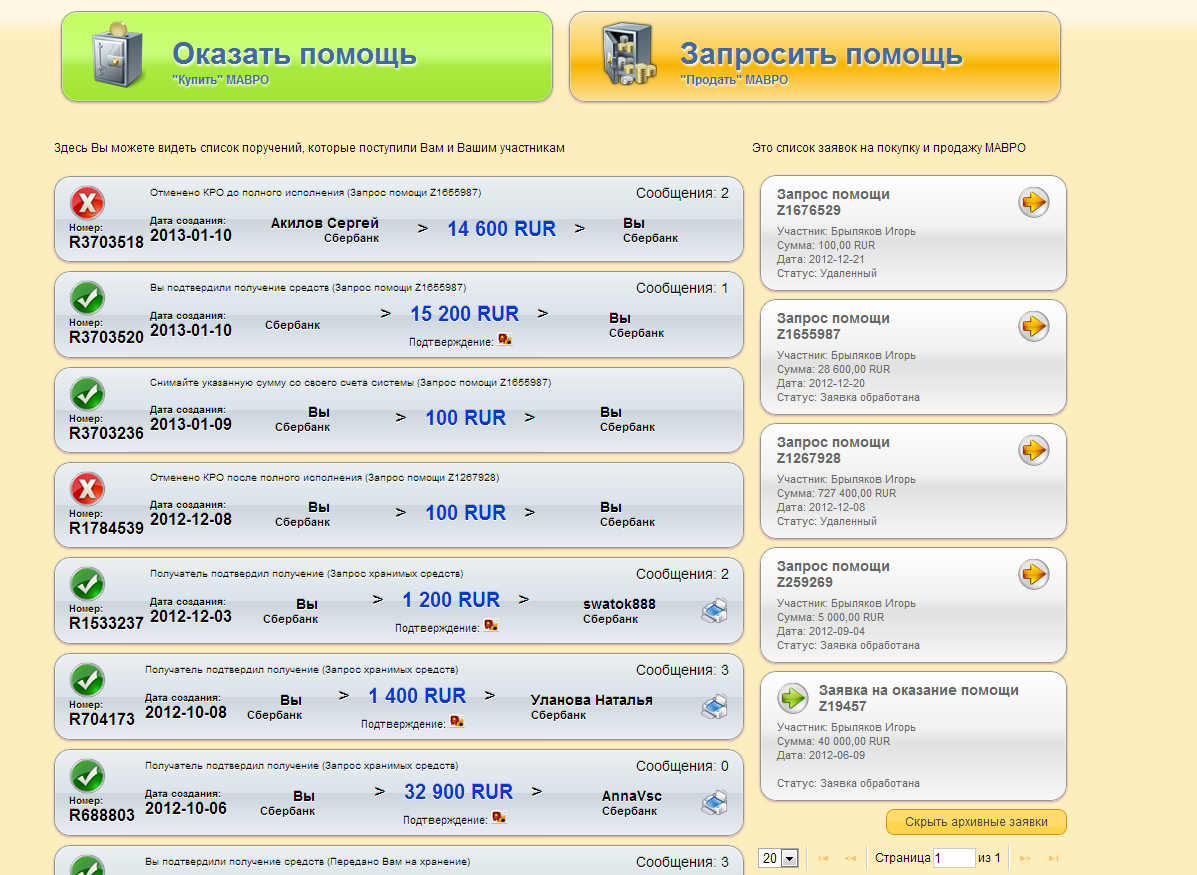Open confirmation attachment icon for 15 200 RUR order

[505, 340]
